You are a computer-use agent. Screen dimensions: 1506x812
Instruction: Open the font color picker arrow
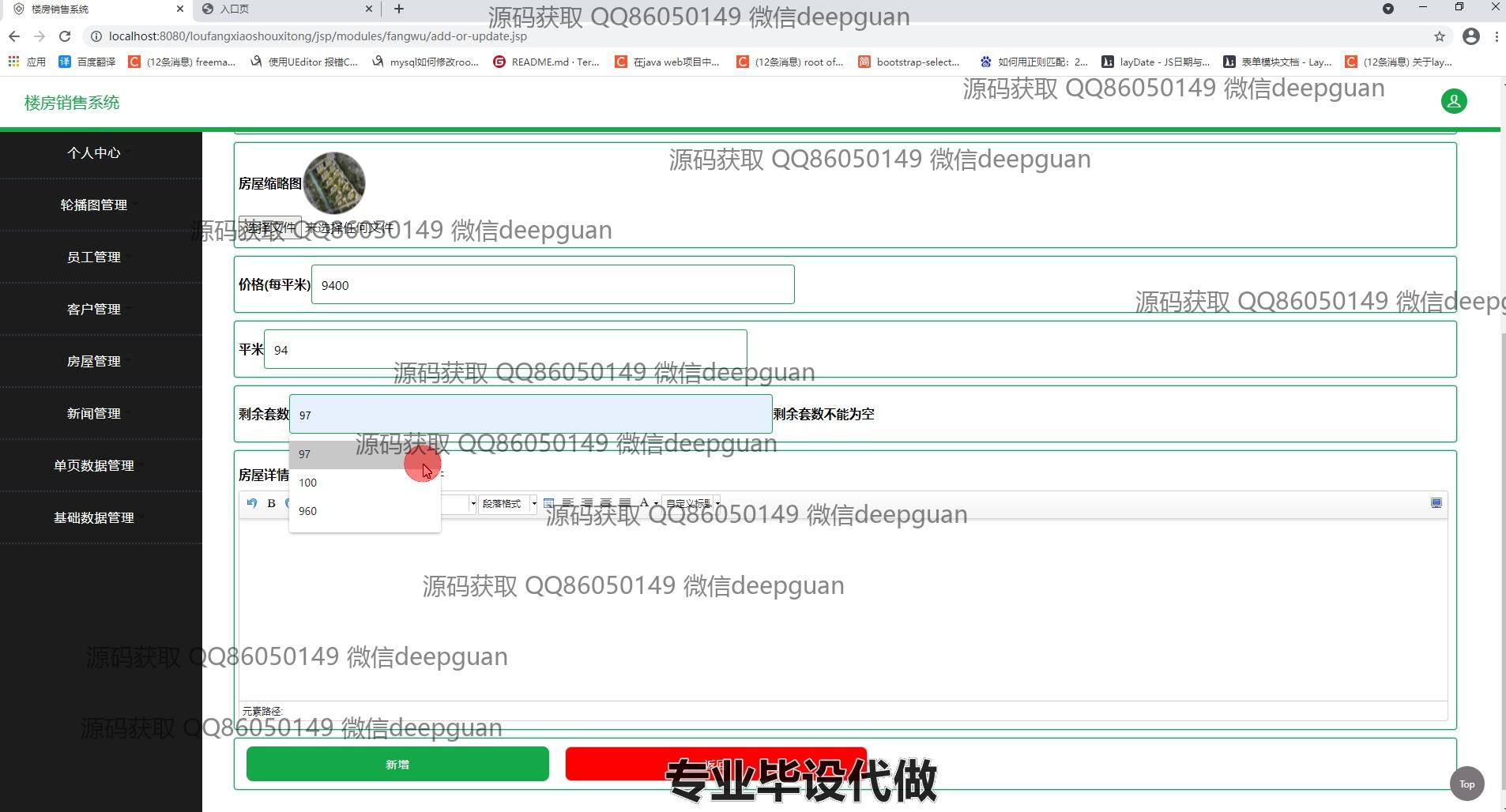click(x=656, y=503)
